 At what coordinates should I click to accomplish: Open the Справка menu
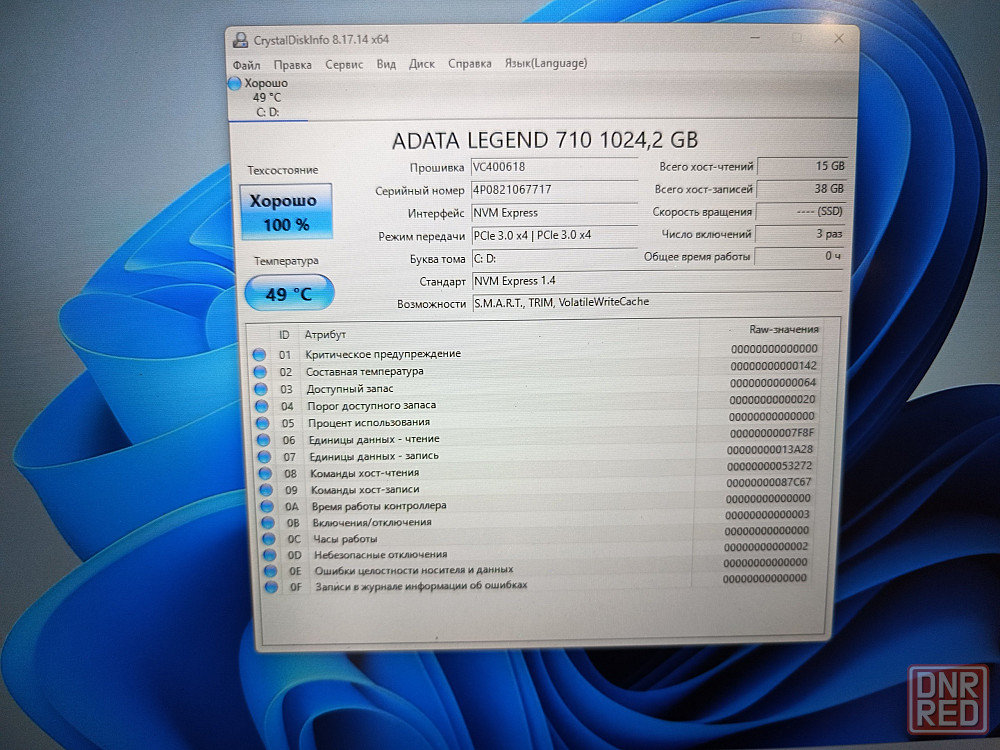(x=469, y=63)
